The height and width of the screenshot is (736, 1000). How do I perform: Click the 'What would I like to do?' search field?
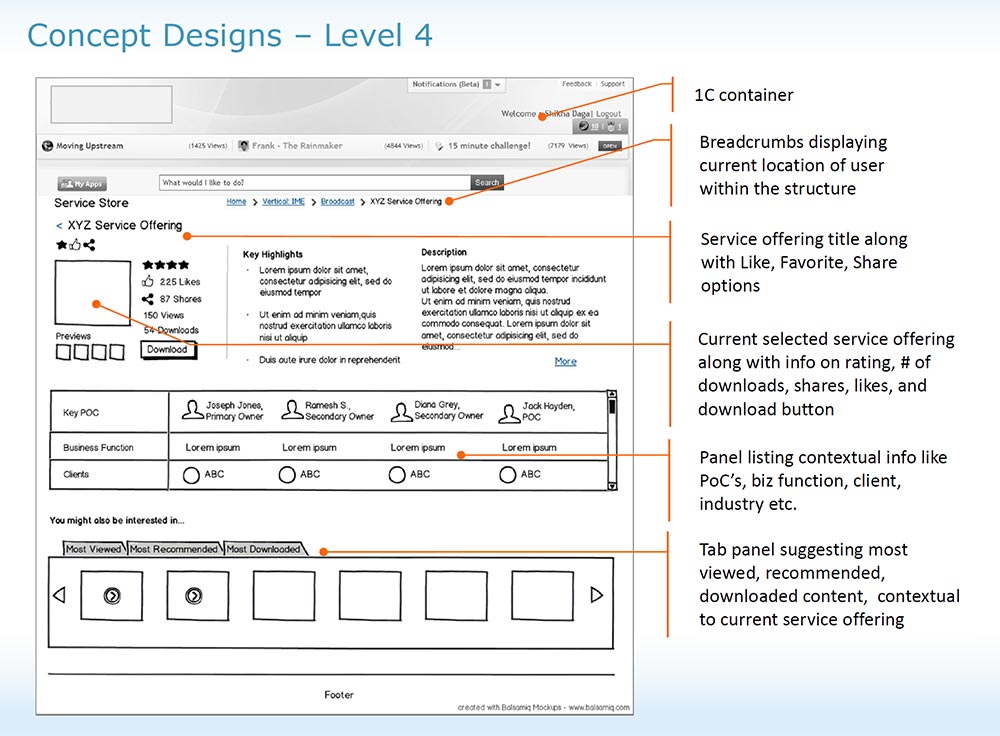[314, 182]
